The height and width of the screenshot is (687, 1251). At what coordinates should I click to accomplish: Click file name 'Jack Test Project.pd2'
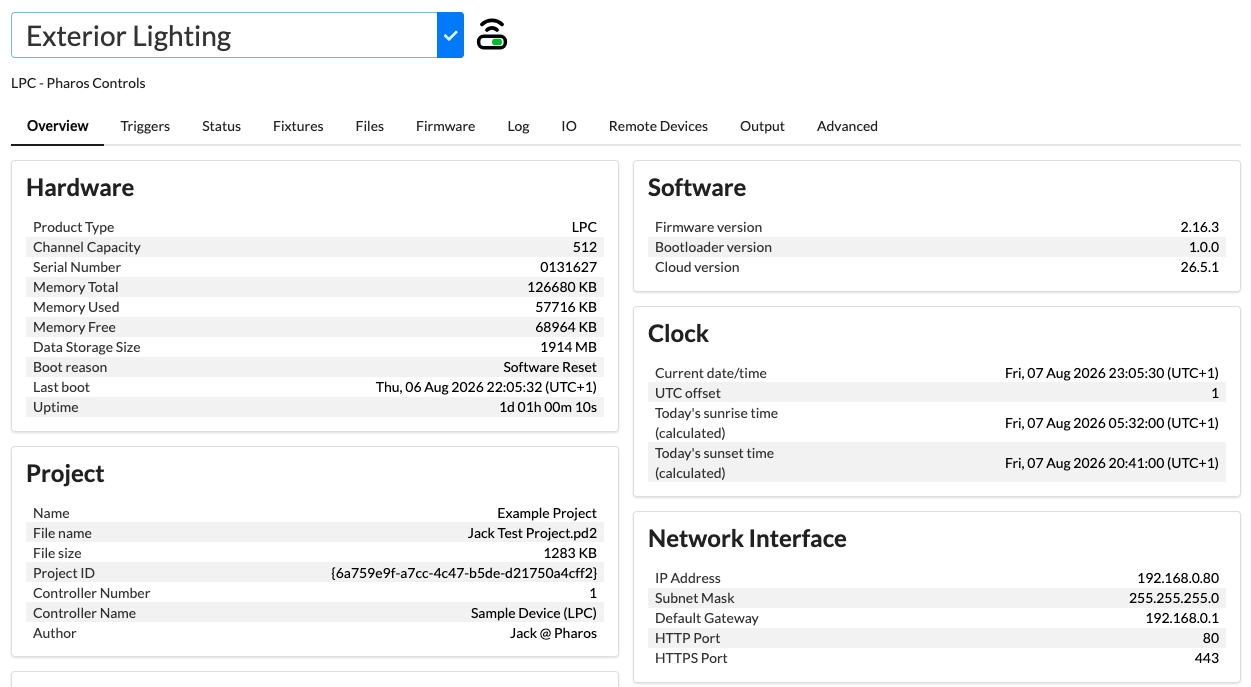[x=532, y=533]
